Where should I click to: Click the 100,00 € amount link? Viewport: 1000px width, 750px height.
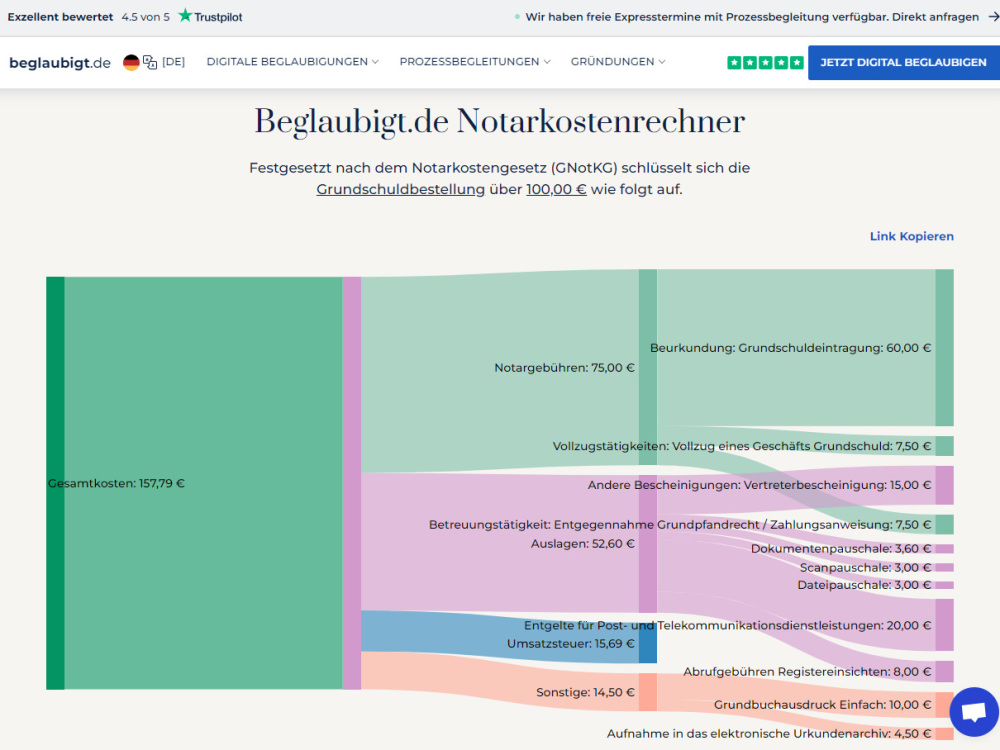pos(556,189)
